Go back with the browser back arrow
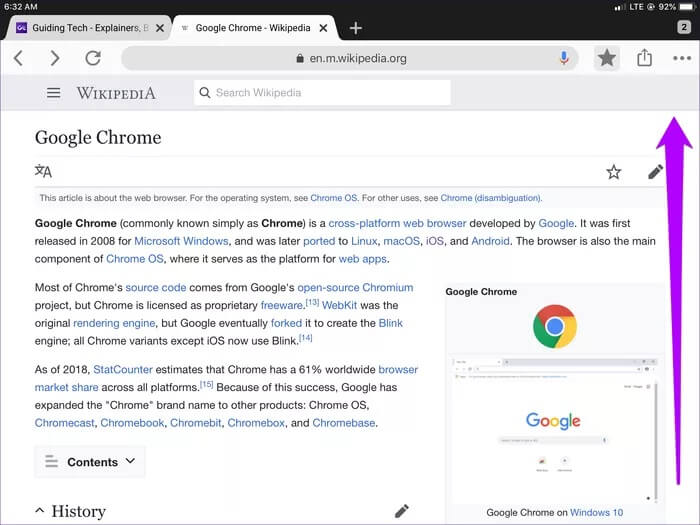The width and height of the screenshot is (700, 525). [18, 58]
